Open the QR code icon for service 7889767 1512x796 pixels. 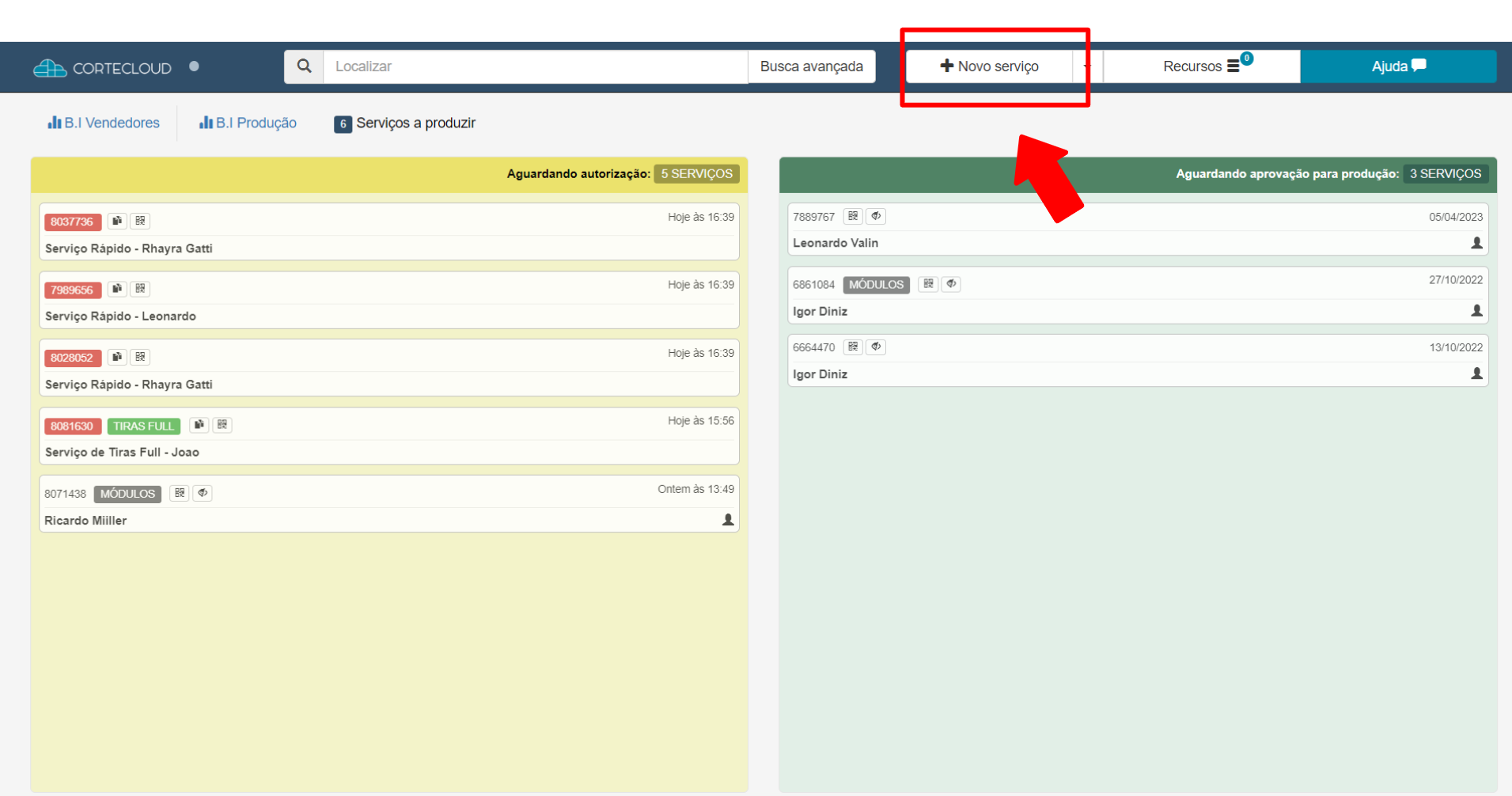853,216
